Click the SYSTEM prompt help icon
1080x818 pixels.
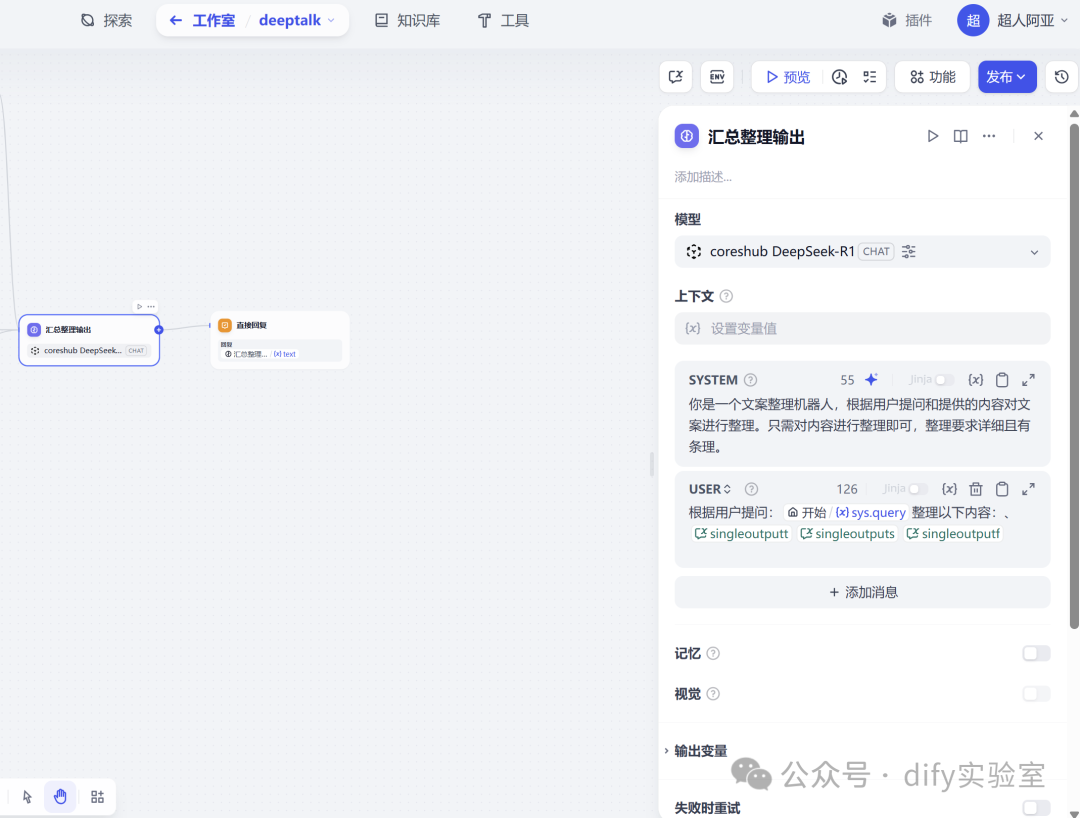[x=751, y=380]
